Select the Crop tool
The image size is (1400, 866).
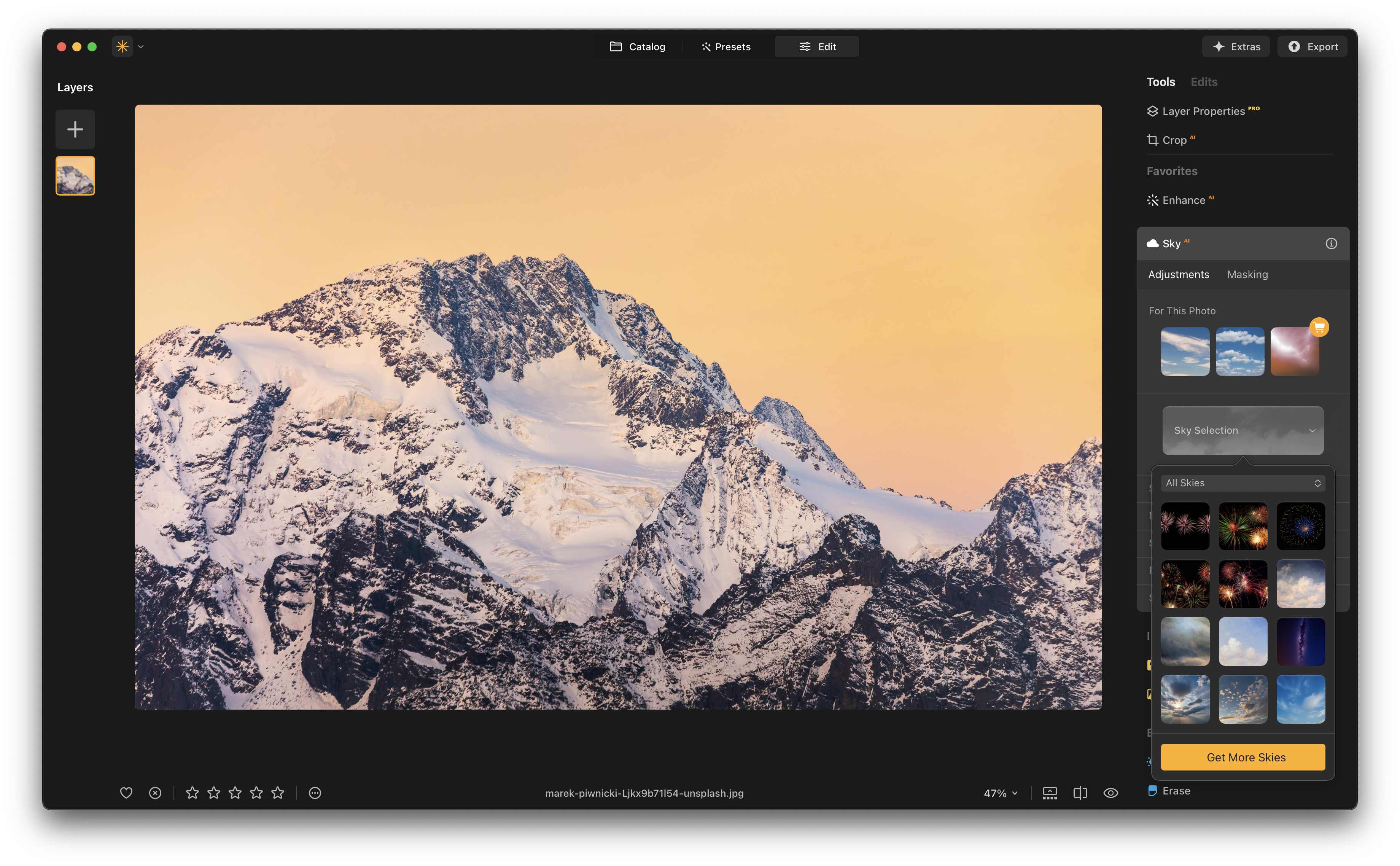1174,140
